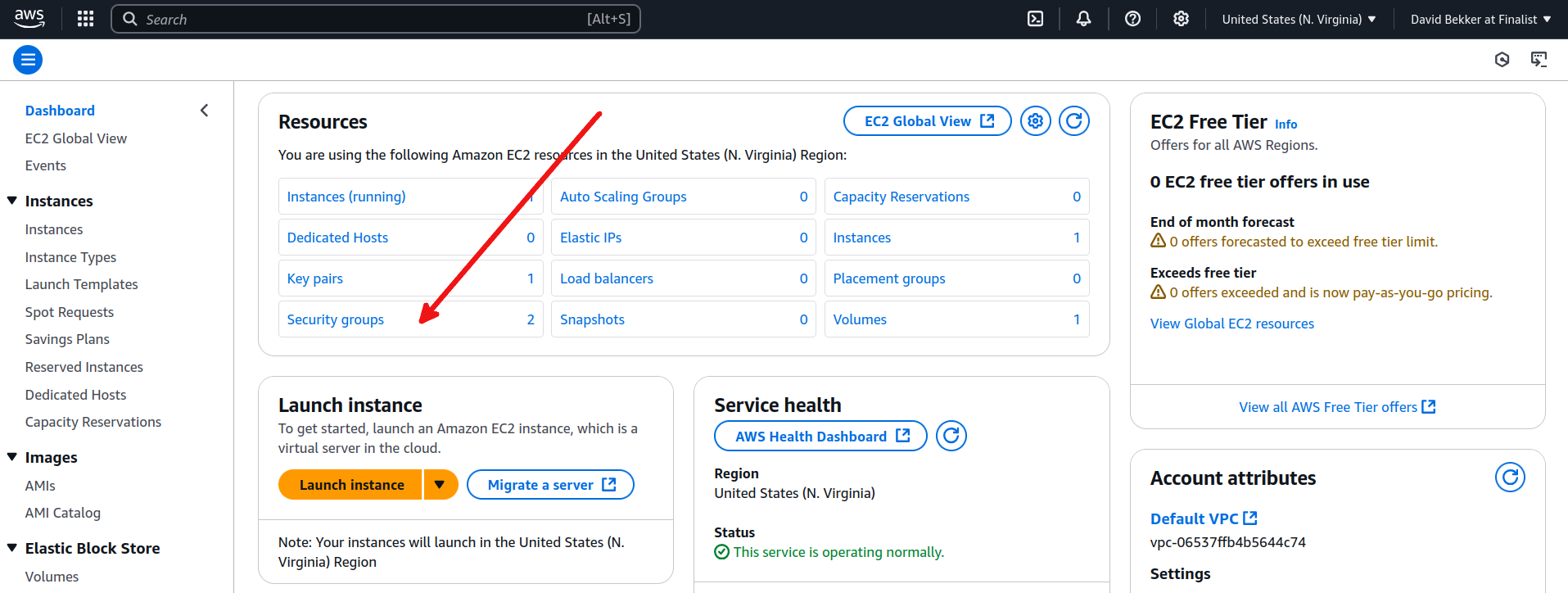1568x593 pixels.
Task: Open the help question mark menu
Action: coord(1132,19)
